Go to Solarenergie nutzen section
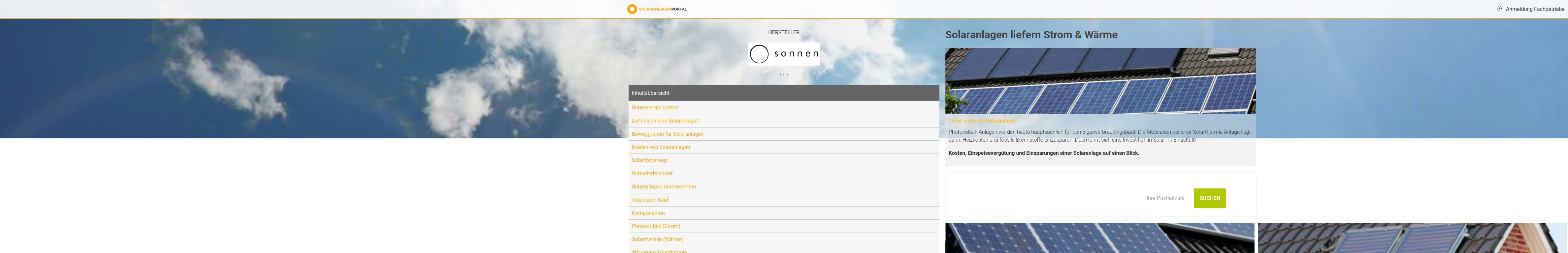Screen dimensions: 1568x253 (x=655, y=108)
